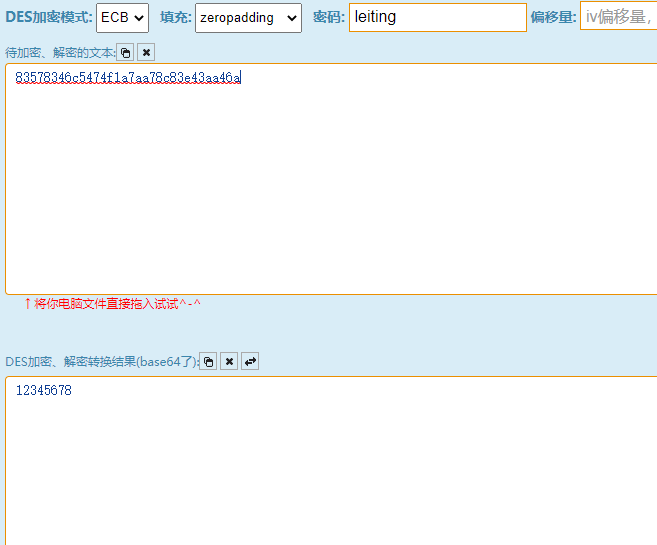
Task: Focus the iv偏移量 offset input field
Action: [x=618, y=16]
